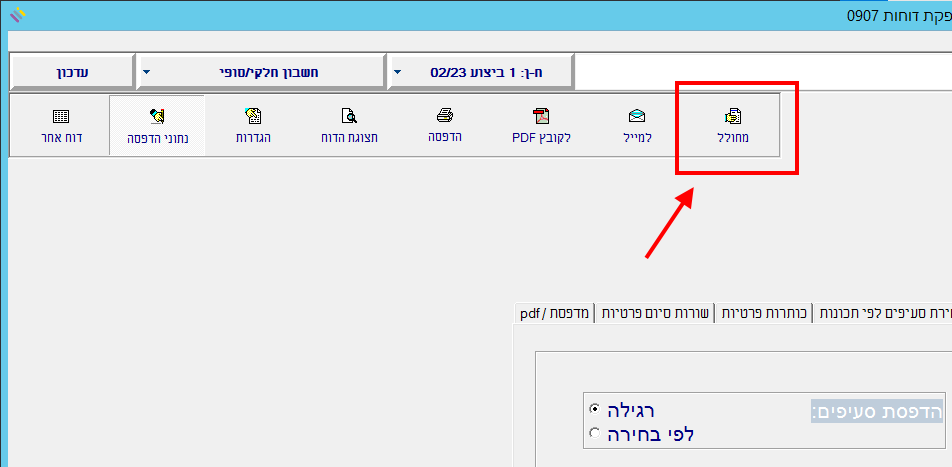Open the שורות סיום פרטיות tab
Screen dimensions: 952x467
point(655,313)
